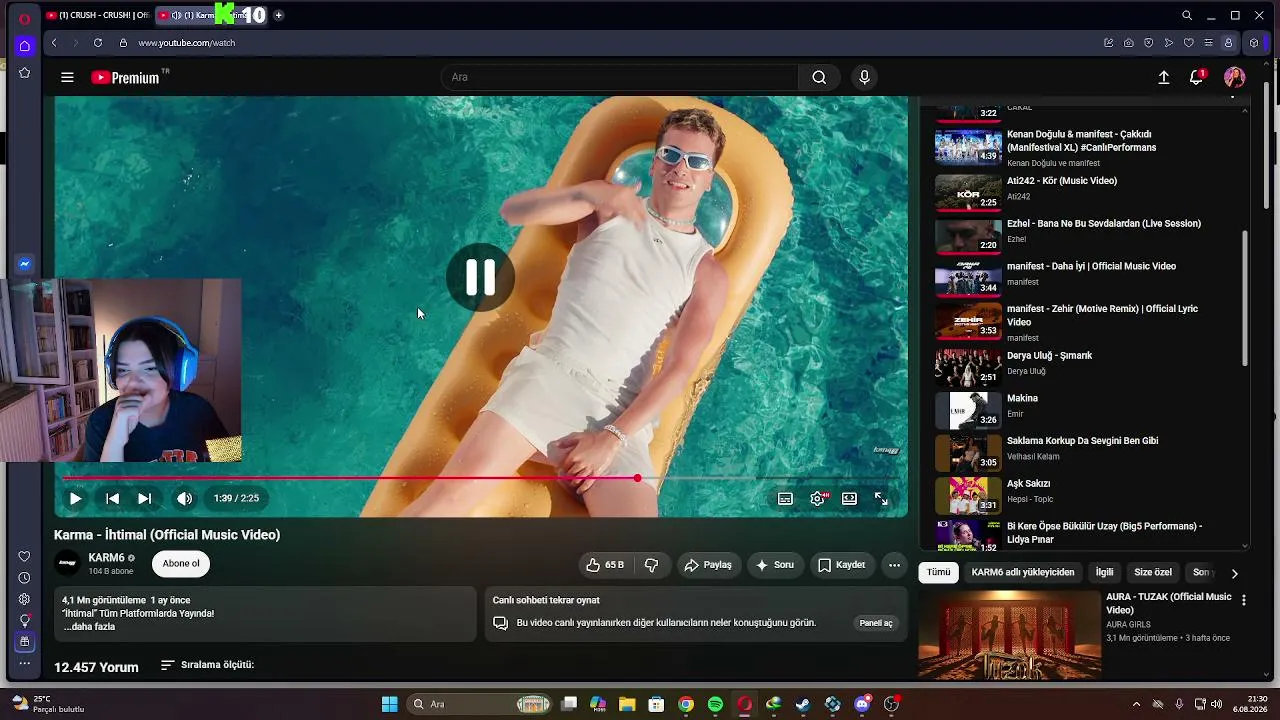Enter fullscreen mode in the video player
The image size is (1280, 720).
[881, 498]
